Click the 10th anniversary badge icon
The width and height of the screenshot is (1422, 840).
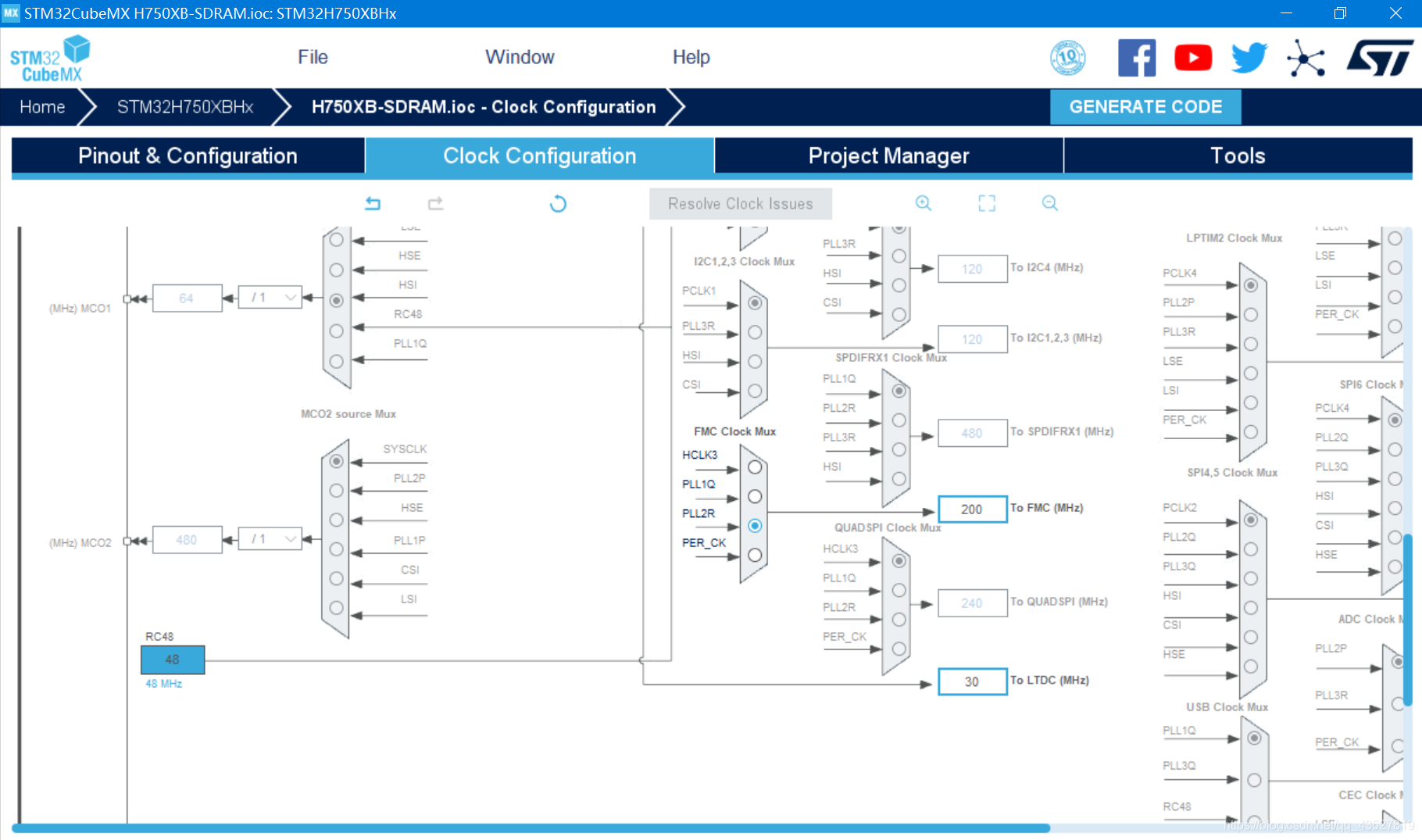pyautogui.click(x=1068, y=58)
